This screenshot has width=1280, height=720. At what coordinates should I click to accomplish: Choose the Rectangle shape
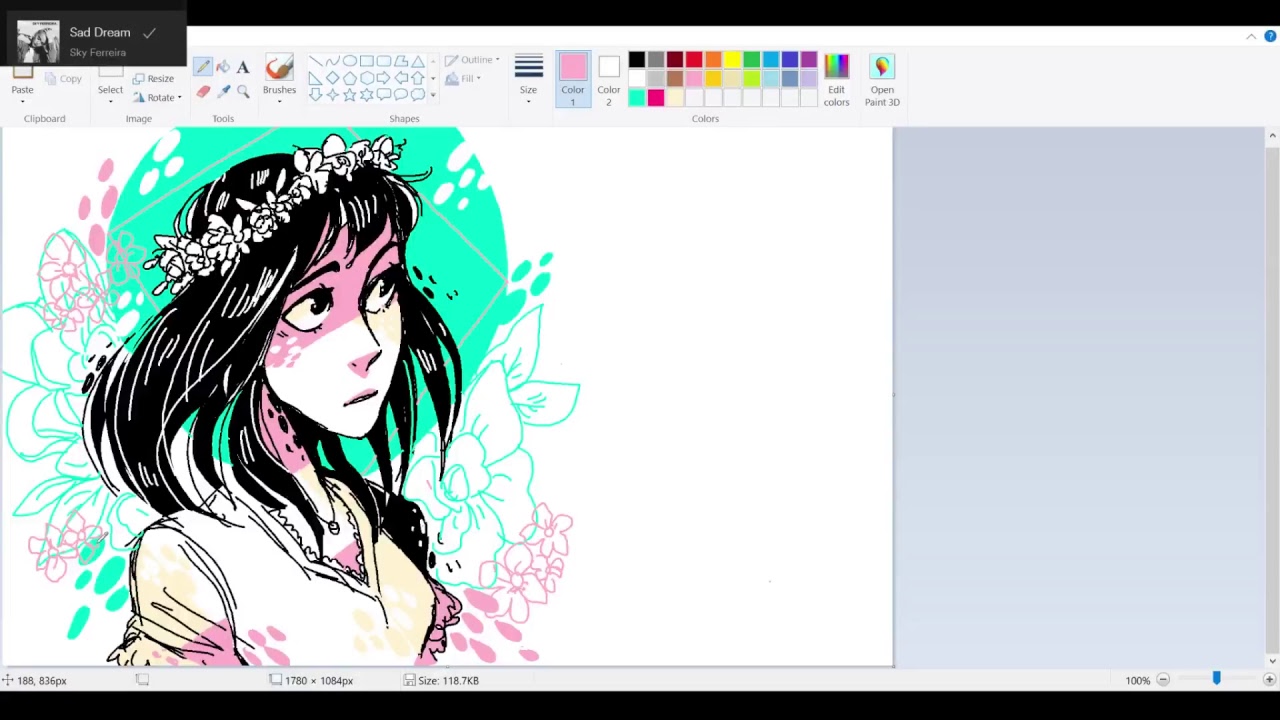pyautogui.click(x=366, y=61)
